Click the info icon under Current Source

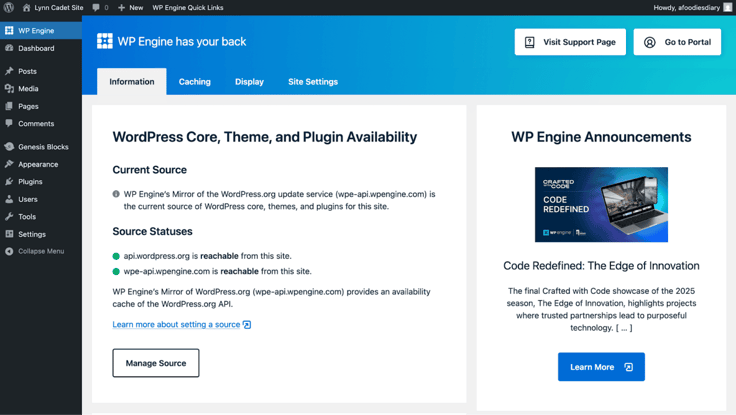point(116,194)
